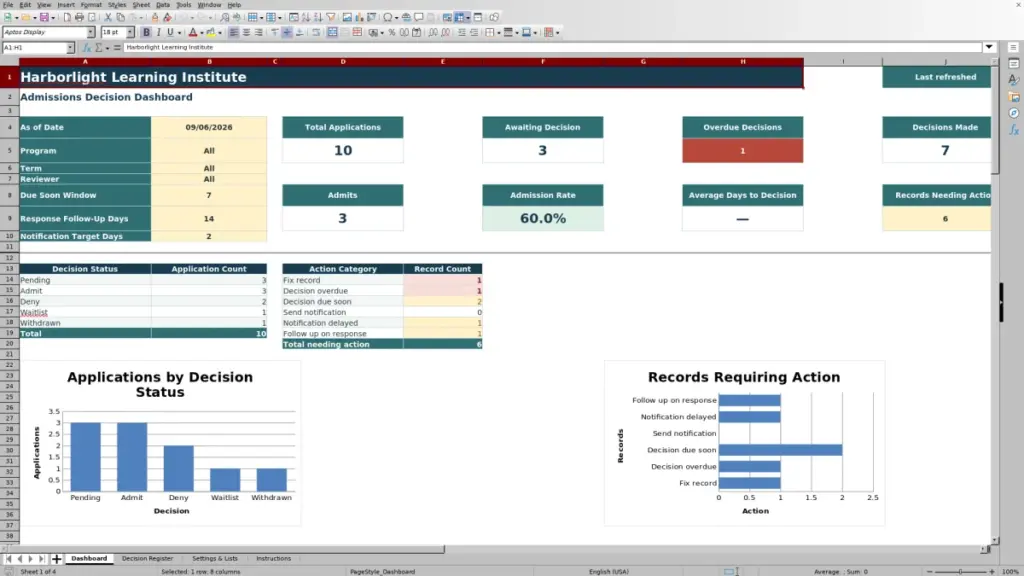Click the Background Color highlight swatch
The image size is (1024, 576).
tap(211, 32)
